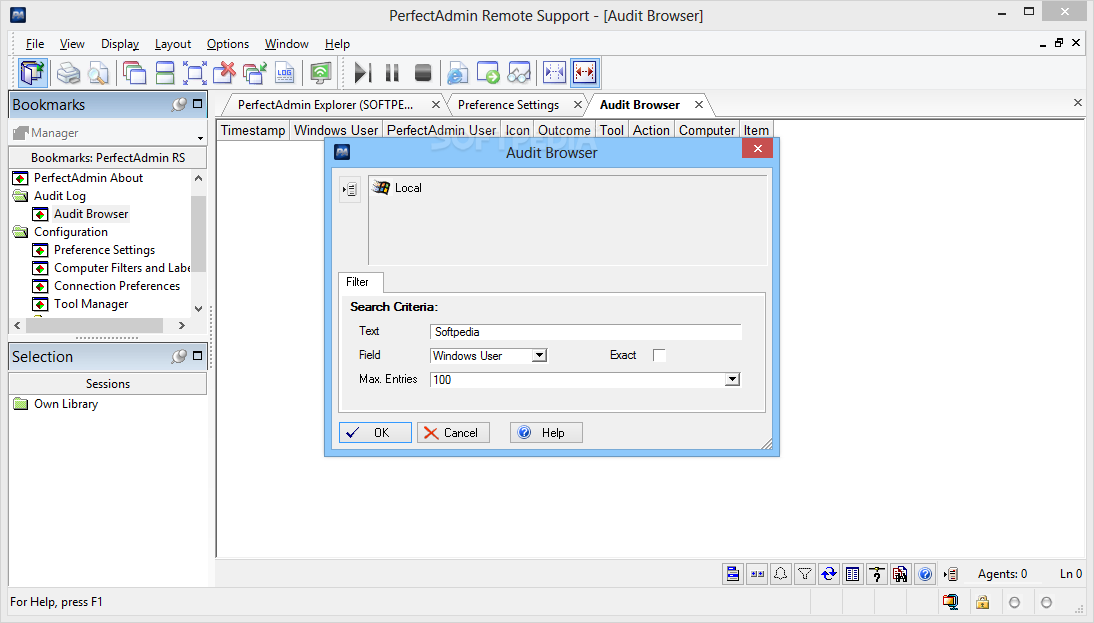This screenshot has width=1094, height=623.
Task: Click the blue refresh arrows icon
Action: point(829,574)
